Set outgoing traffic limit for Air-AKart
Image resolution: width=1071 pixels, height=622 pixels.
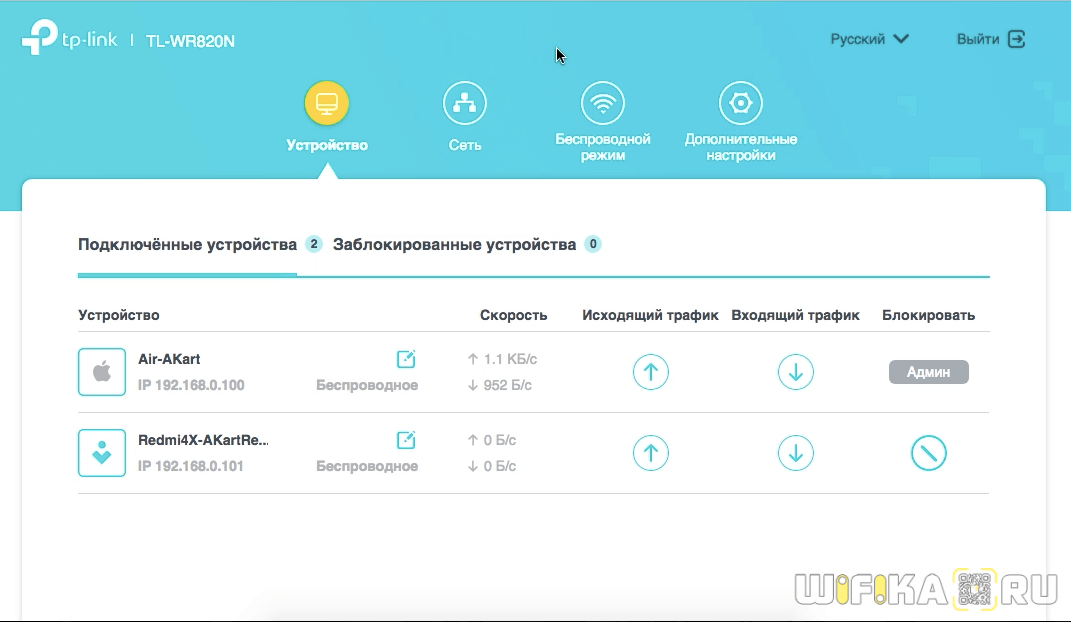650,372
